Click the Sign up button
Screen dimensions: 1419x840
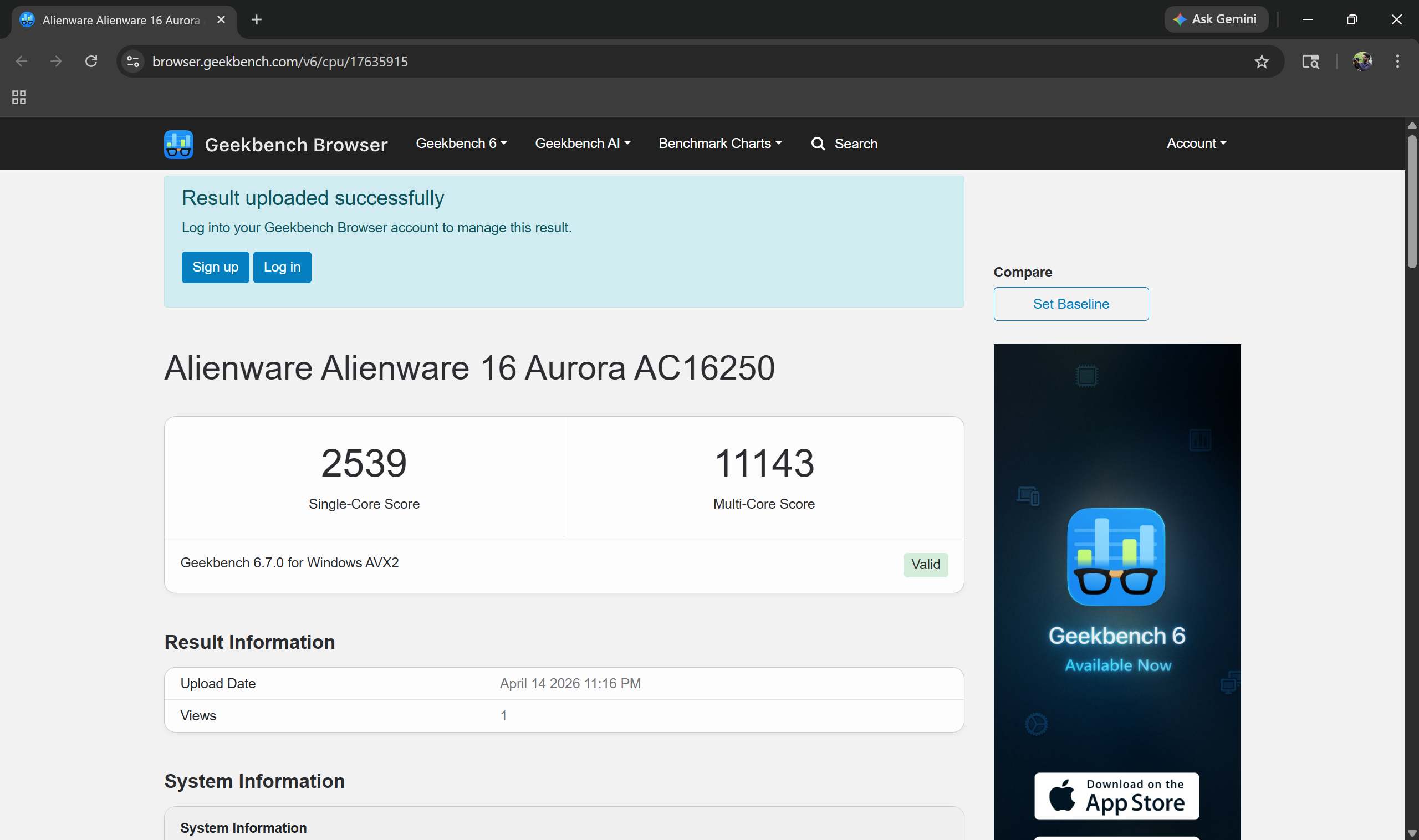point(215,267)
